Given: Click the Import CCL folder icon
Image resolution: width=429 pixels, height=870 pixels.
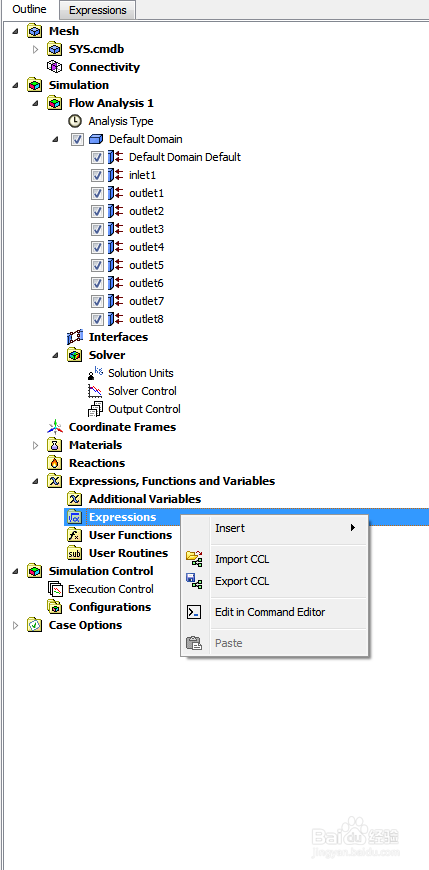Looking at the screenshot, I should (194, 559).
